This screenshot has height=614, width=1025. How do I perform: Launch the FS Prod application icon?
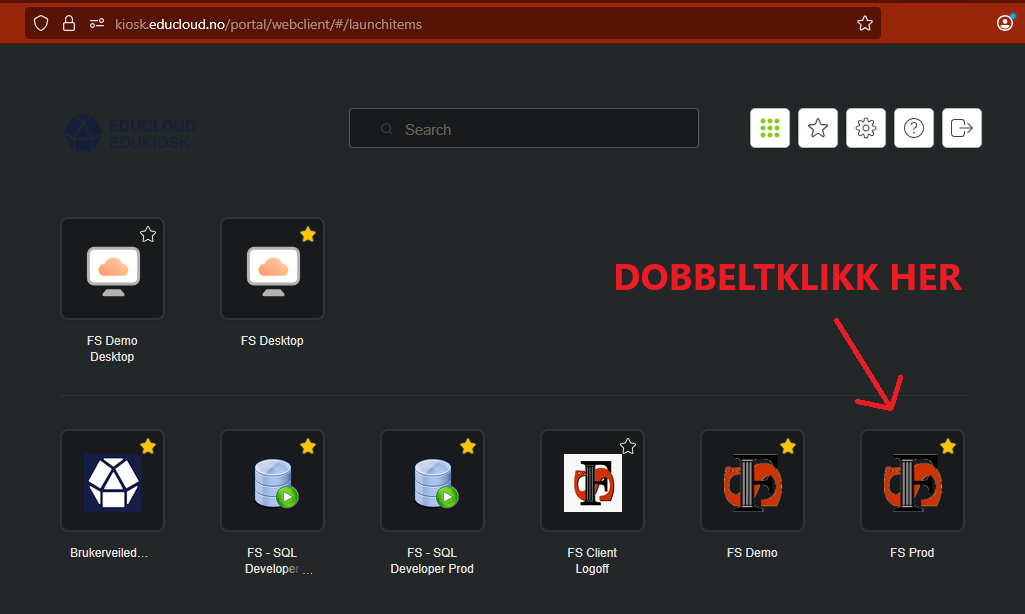pos(912,481)
